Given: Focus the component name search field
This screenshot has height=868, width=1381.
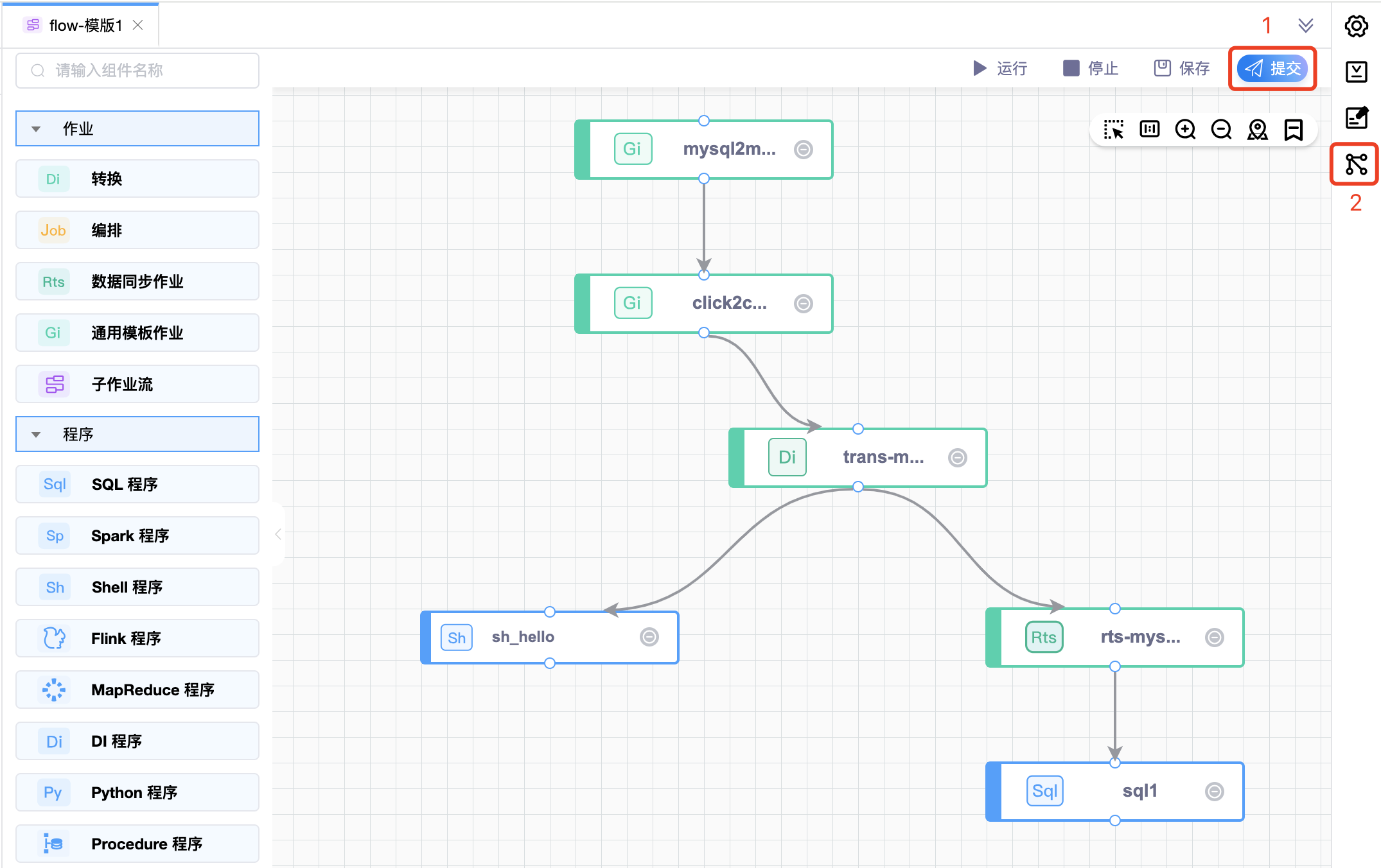Looking at the screenshot, I should tap(137, 71).
